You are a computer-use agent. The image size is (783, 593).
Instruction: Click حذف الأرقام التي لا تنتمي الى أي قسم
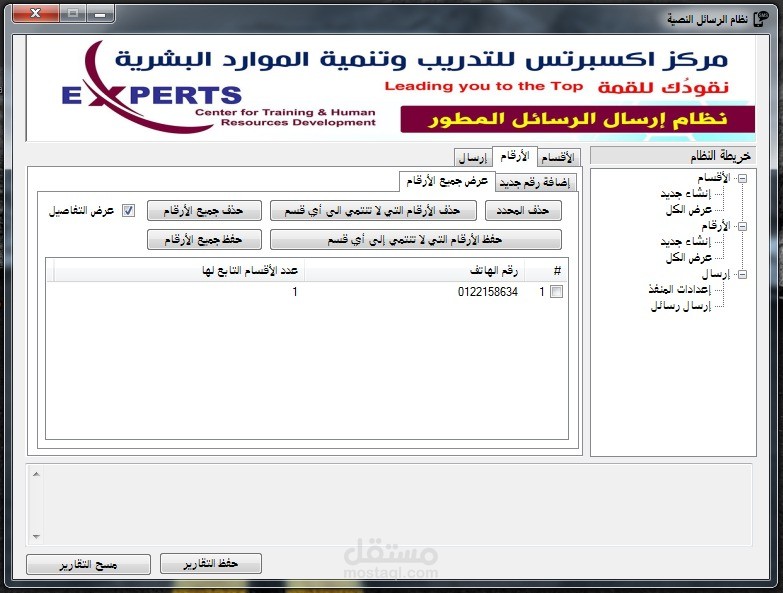(x=373, y=211)
